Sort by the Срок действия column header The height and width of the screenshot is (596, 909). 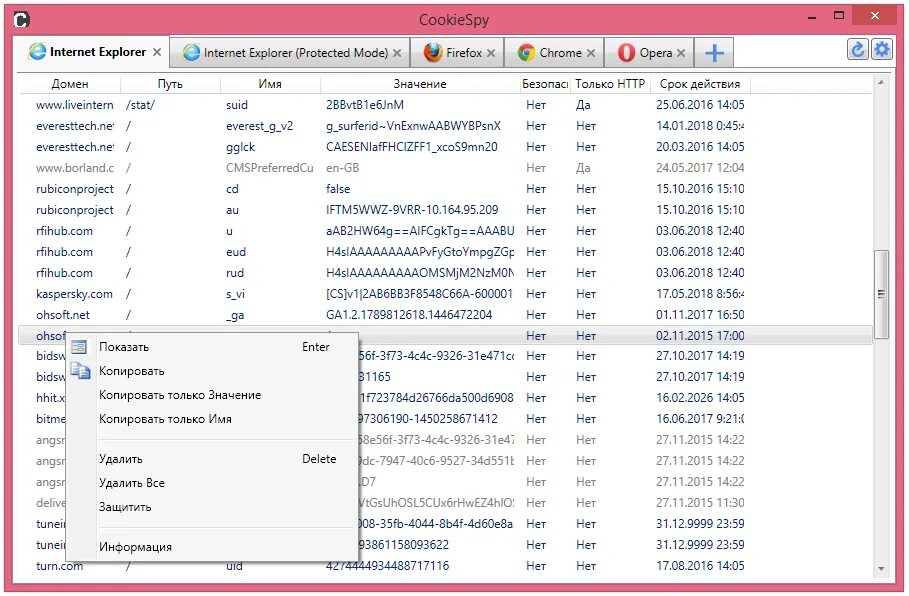tap(700, 83)
